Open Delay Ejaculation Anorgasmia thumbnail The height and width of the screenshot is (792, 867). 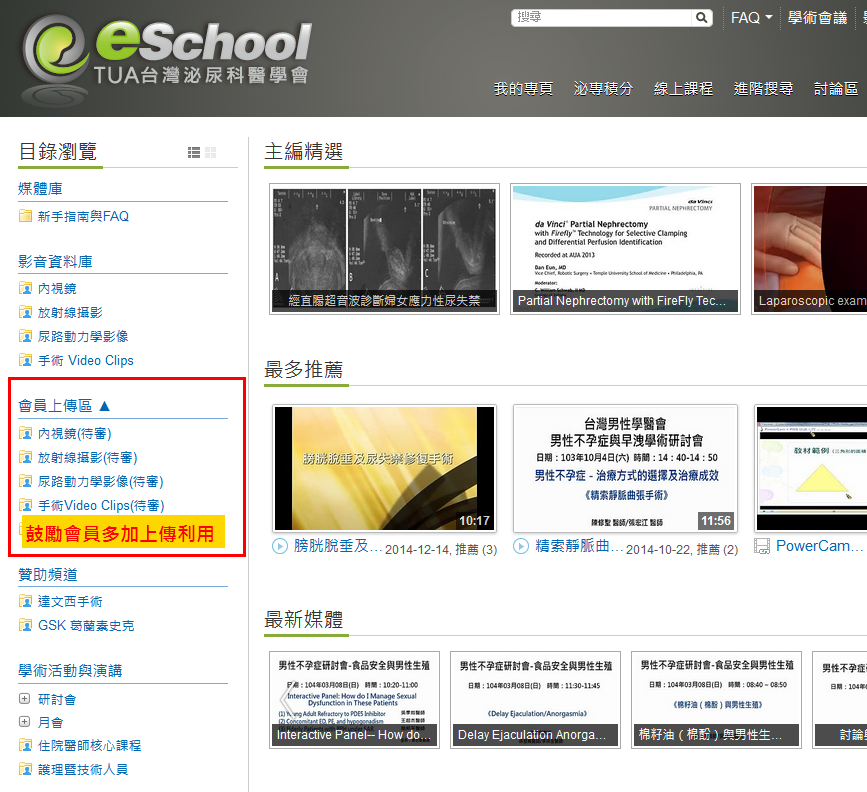535,700
